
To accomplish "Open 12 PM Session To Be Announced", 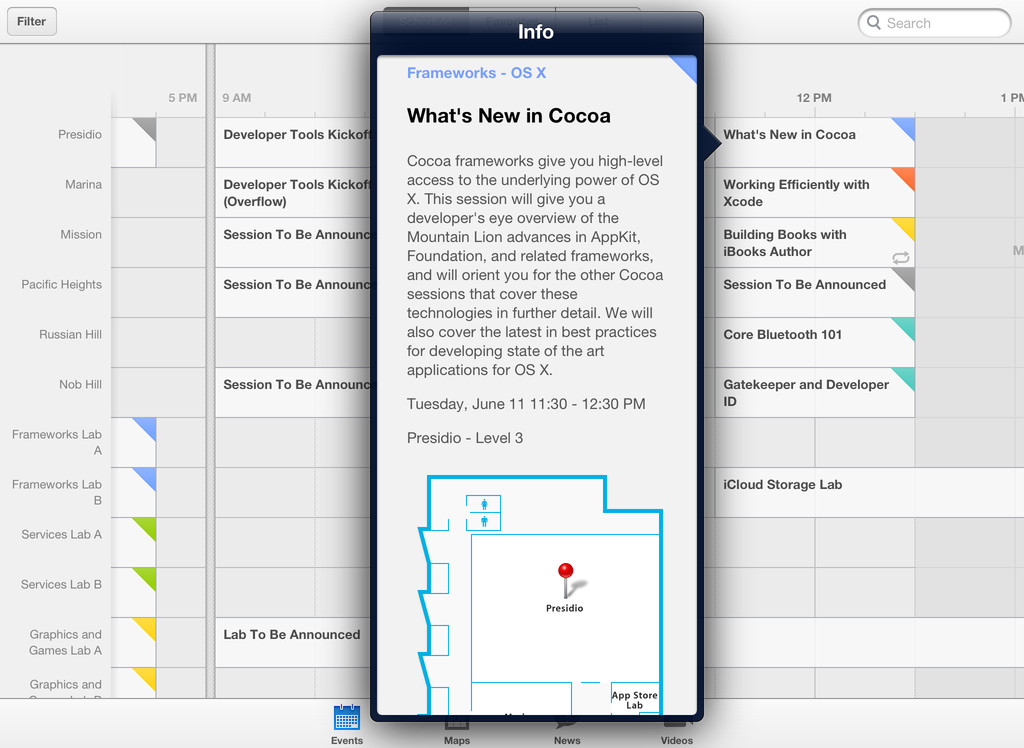I will [814, 293].
